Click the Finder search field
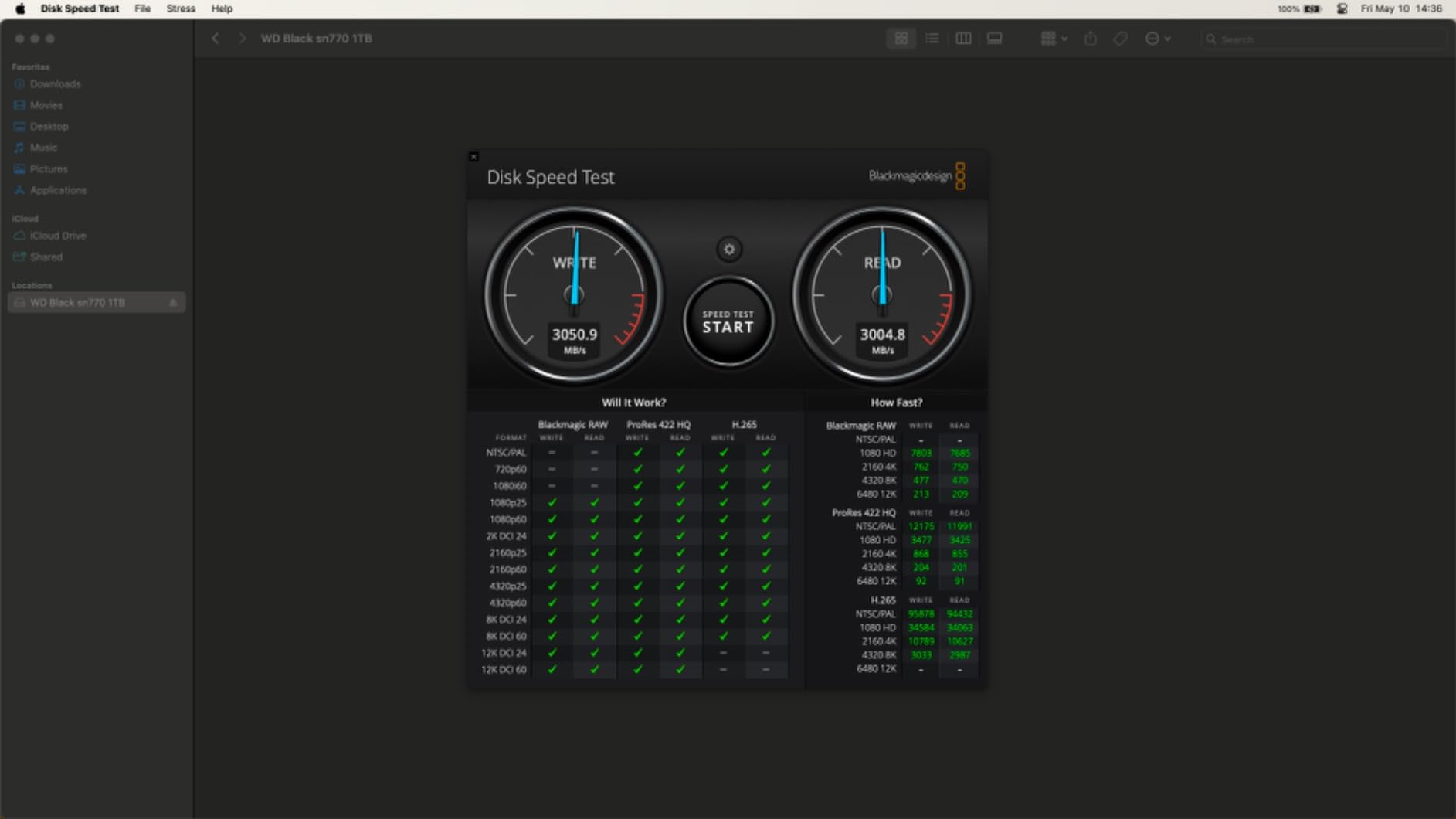 (x=1322, y=39)
